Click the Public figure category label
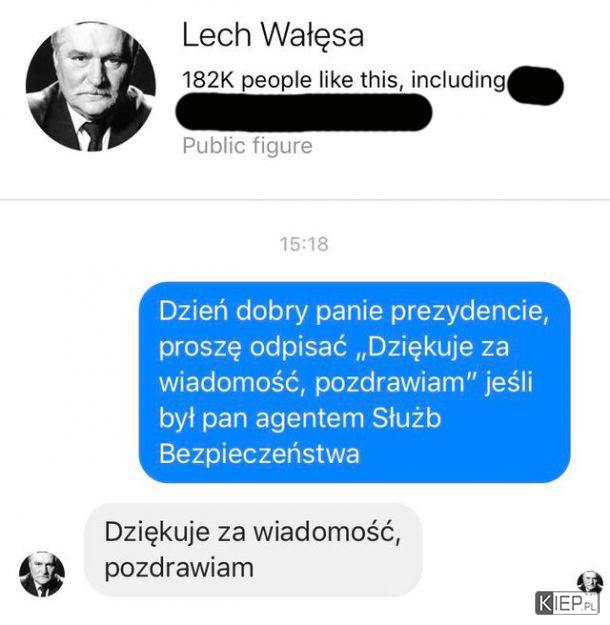Screen dimensions: 610x625 tap(247, 146)
